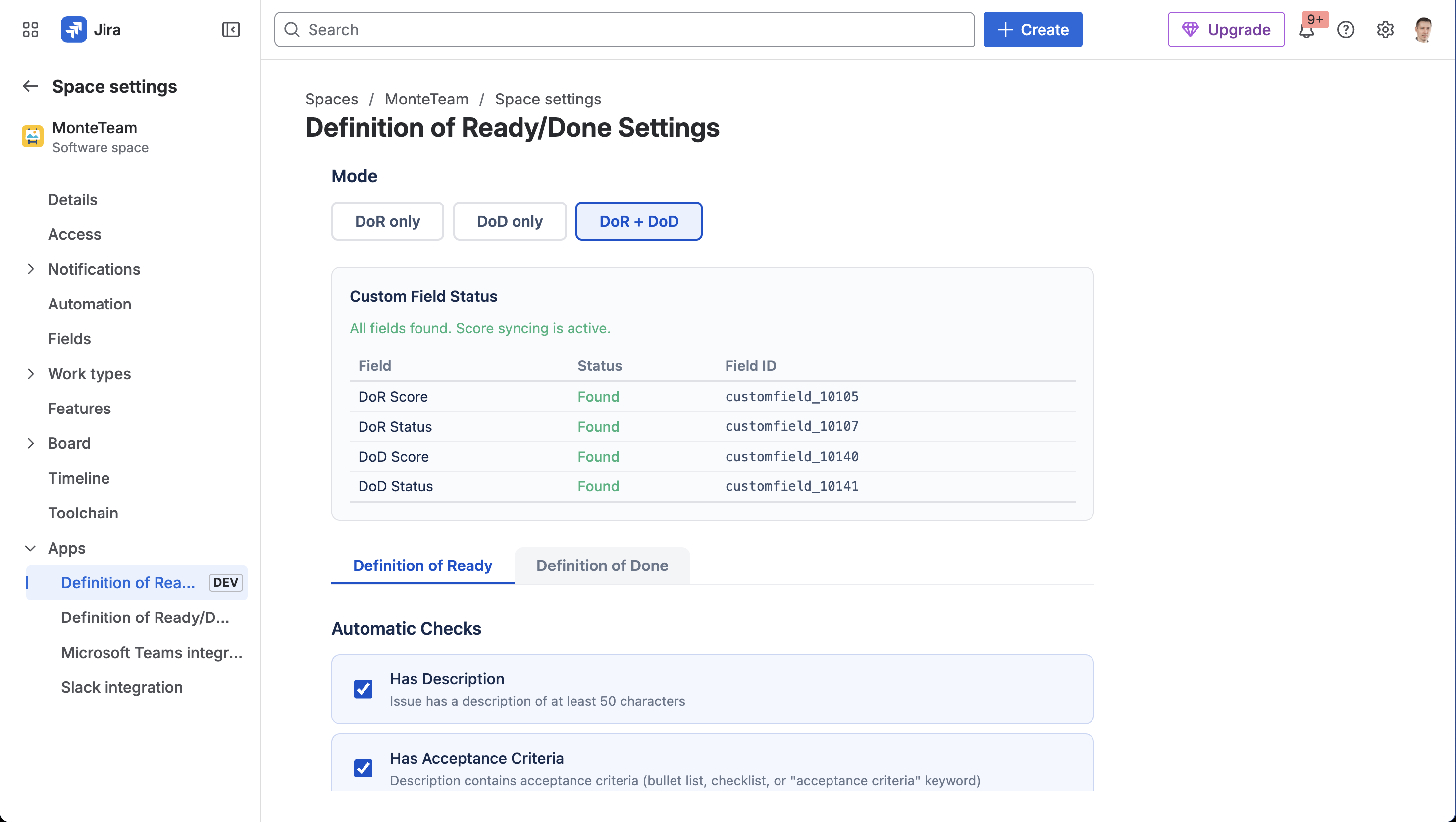Image resolution: width=1456 pixels, height=822 pixels.
Task: Expand the Board section chevron
Action: pyautogui.click(x=31, y=443)
